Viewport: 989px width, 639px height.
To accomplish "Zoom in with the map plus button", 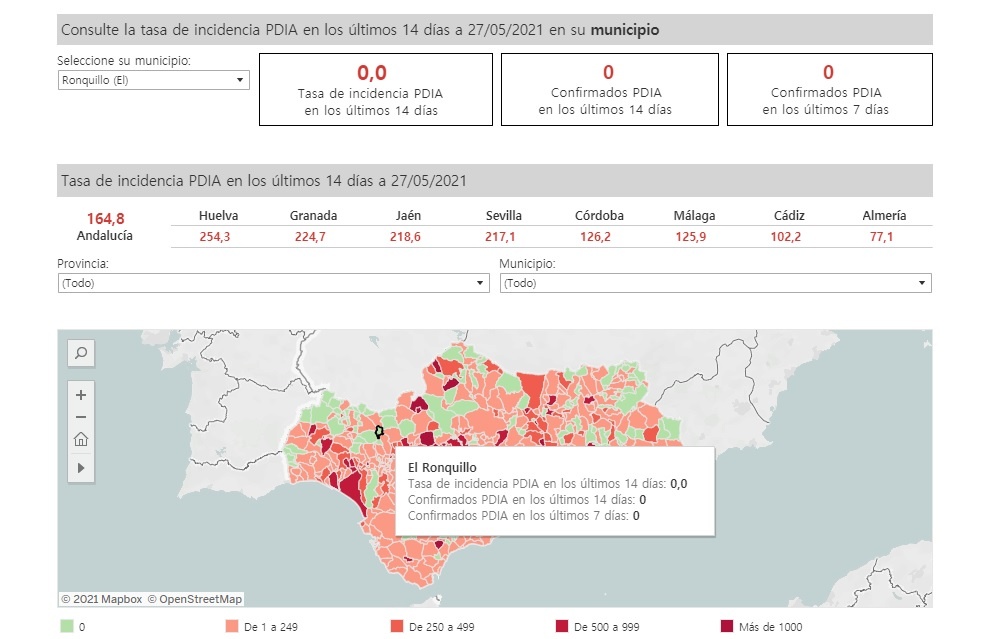I will pos(81,394).
